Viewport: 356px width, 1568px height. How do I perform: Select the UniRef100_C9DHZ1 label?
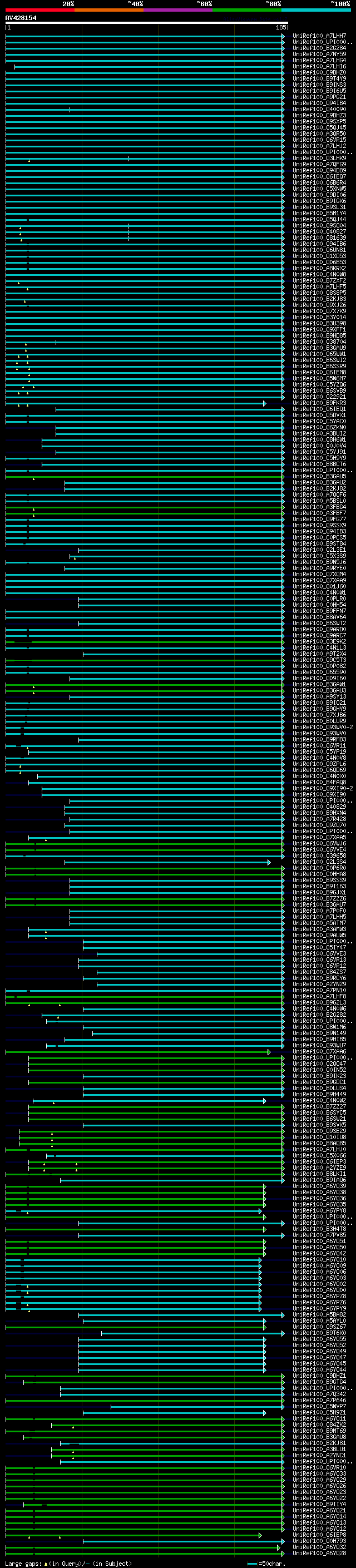(319, 1376)
